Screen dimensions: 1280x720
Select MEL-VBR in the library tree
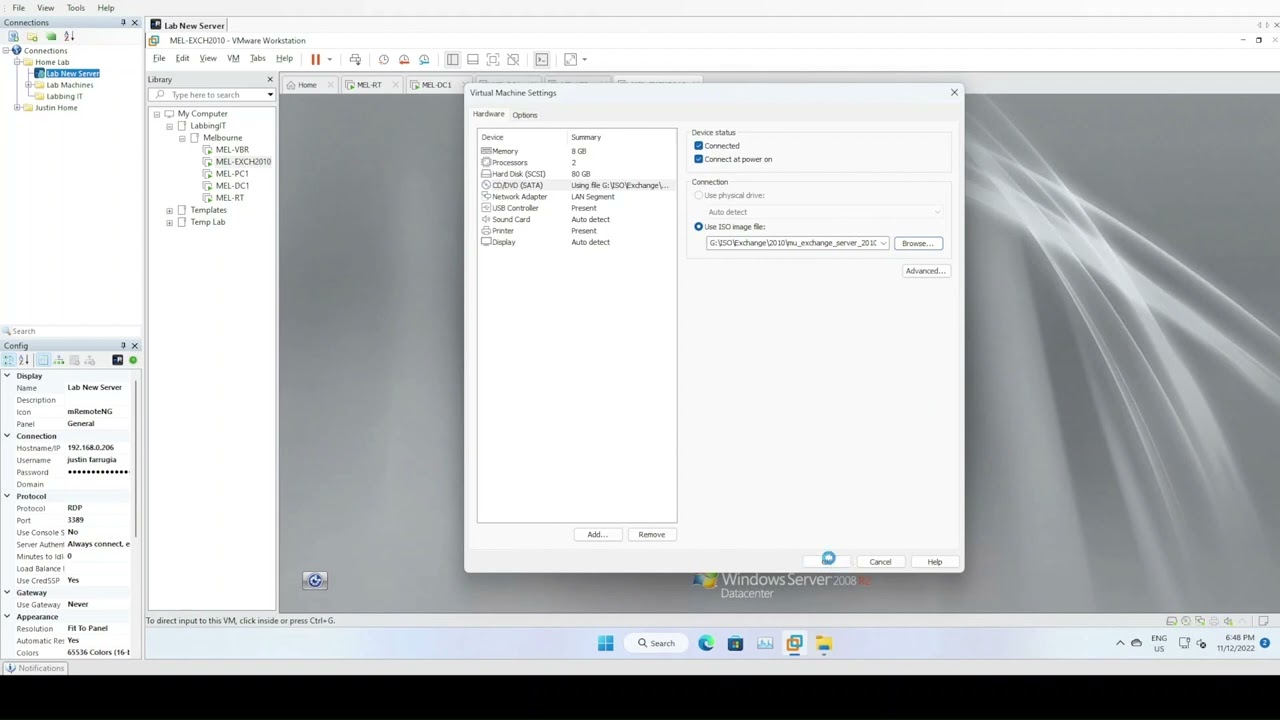(x=232, y=150)
